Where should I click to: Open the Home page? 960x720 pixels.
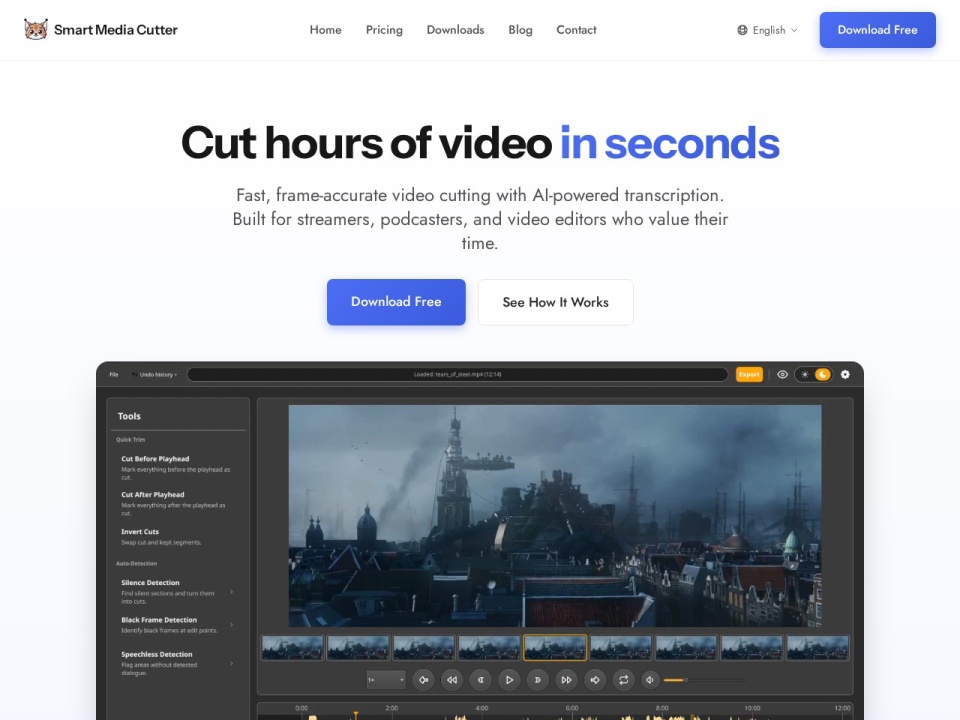[325, 30]
